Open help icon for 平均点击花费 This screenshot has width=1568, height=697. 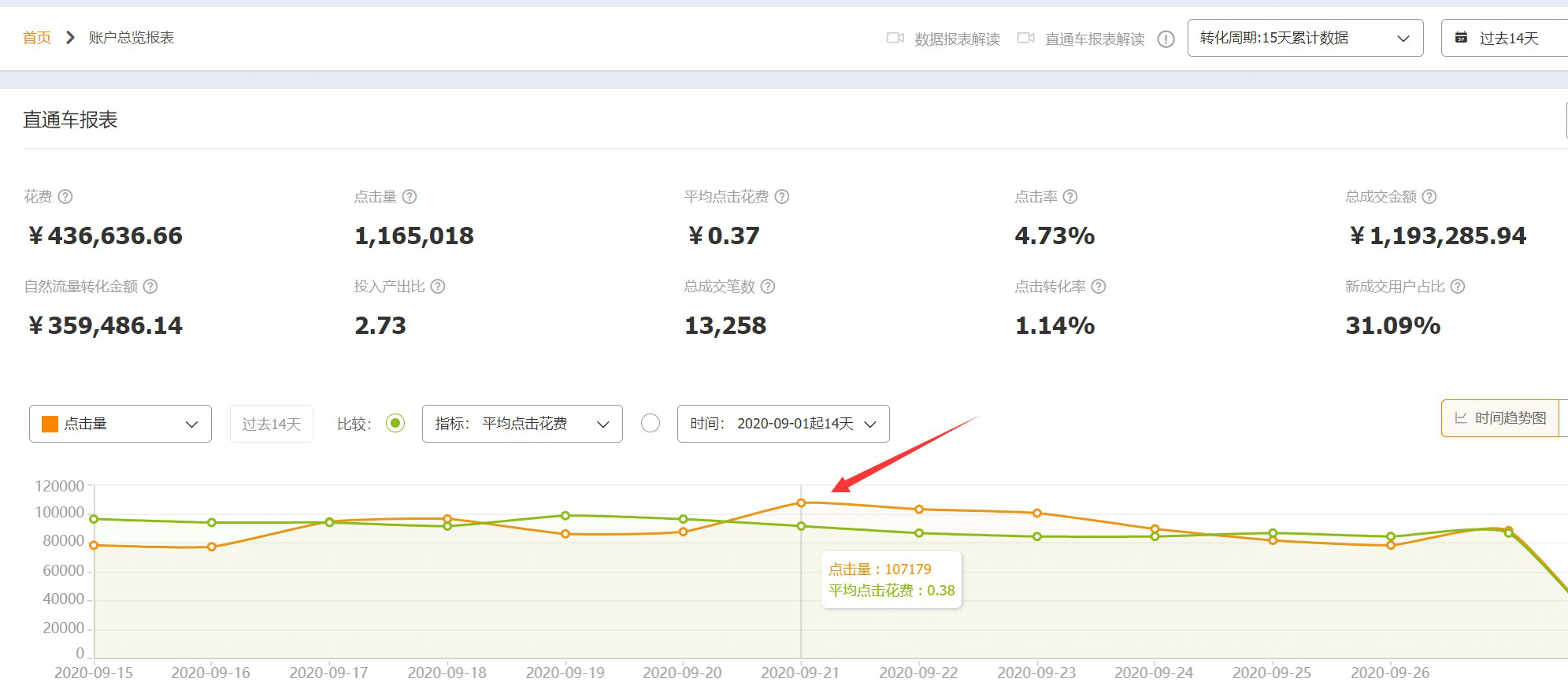click(782, 197)
